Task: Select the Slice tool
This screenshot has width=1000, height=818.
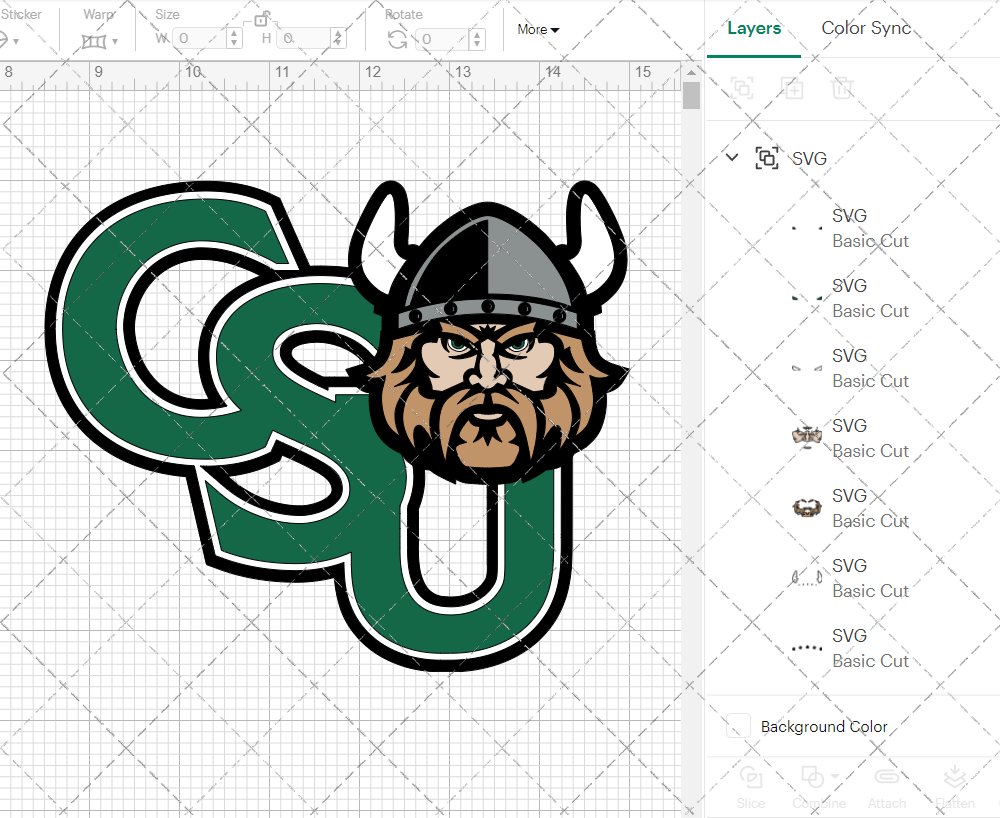Action: (x=751, y=786)
